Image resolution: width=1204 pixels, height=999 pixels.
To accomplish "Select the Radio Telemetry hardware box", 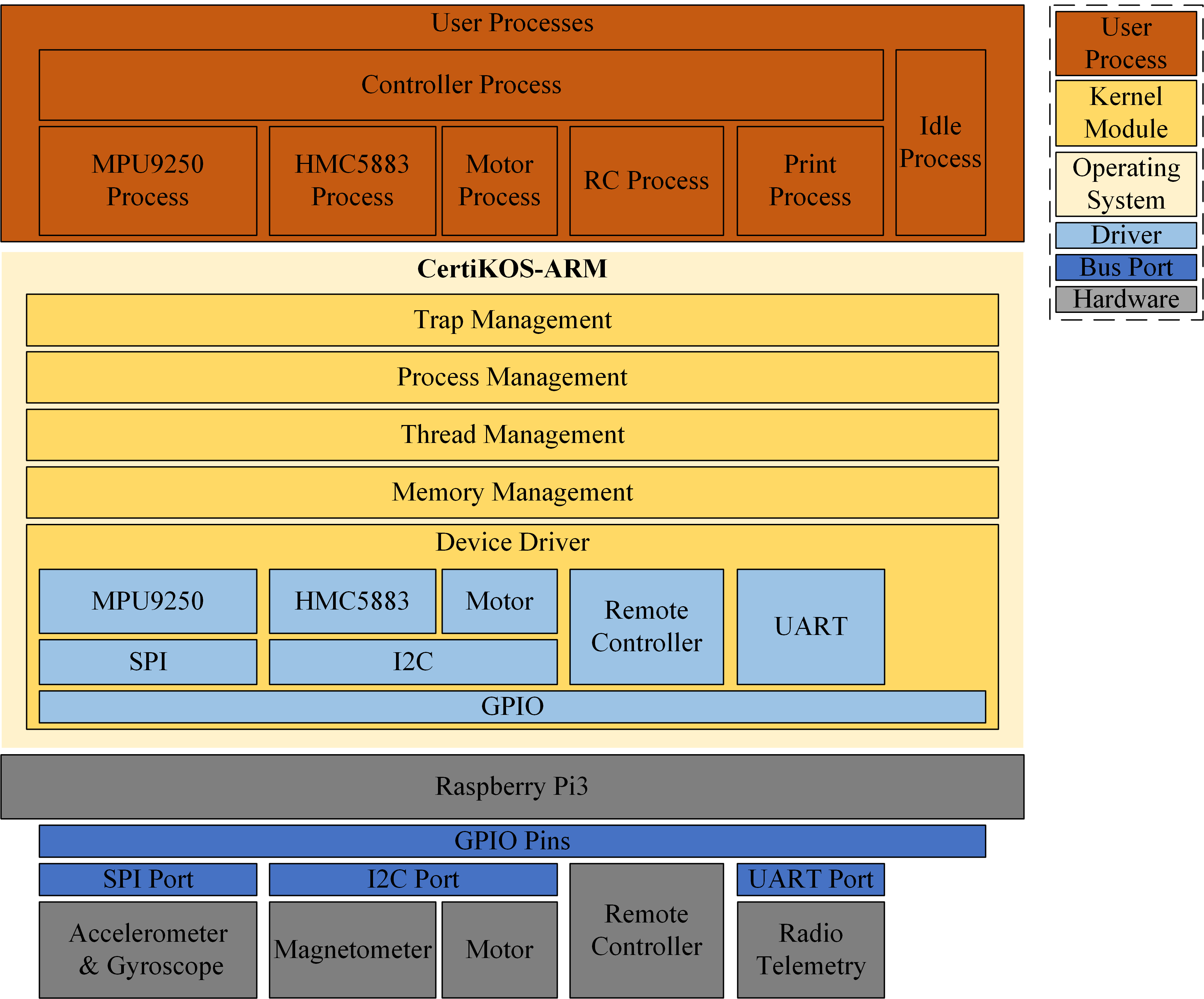I will [810, 950].
